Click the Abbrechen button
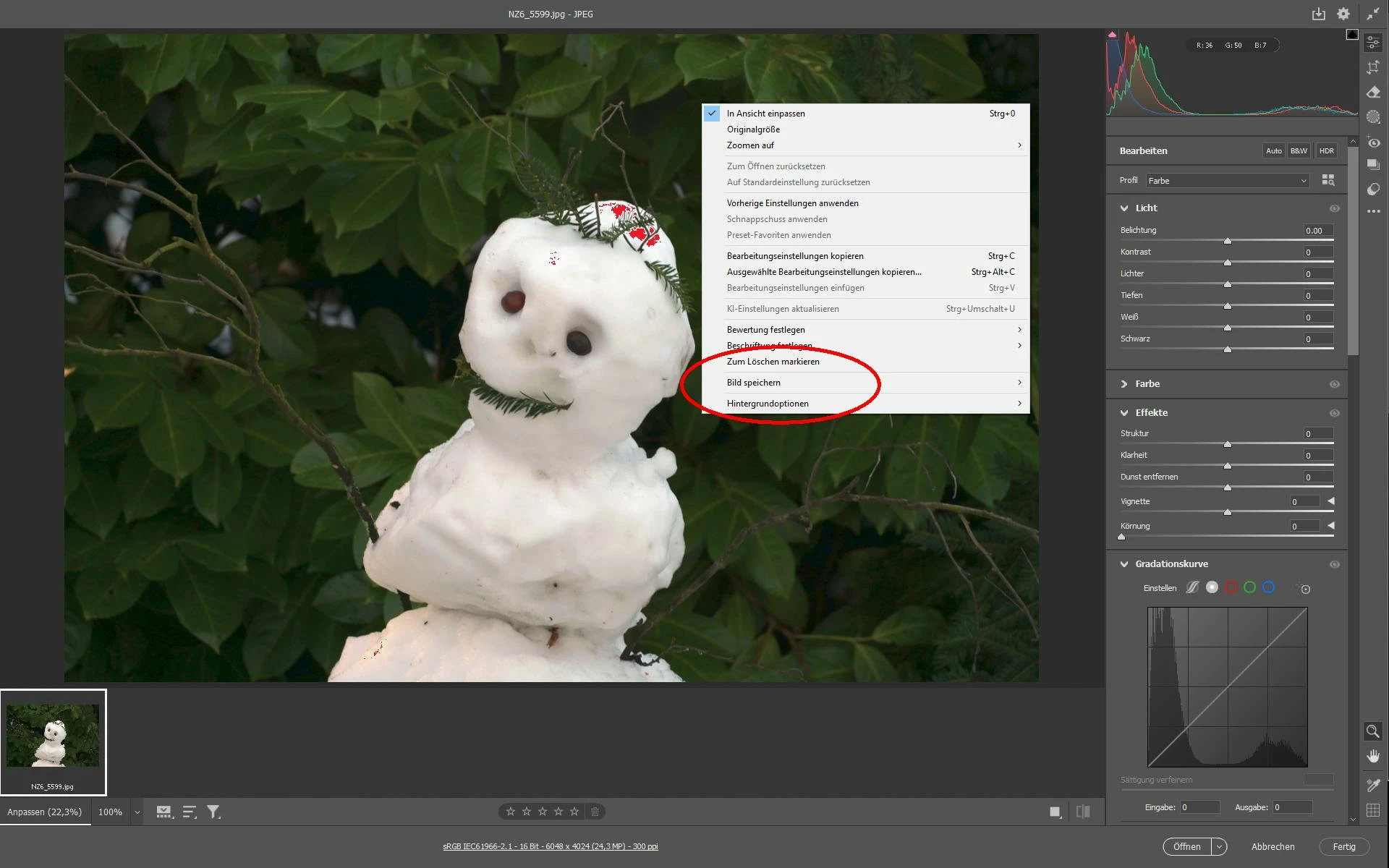 pos(1273,846)
